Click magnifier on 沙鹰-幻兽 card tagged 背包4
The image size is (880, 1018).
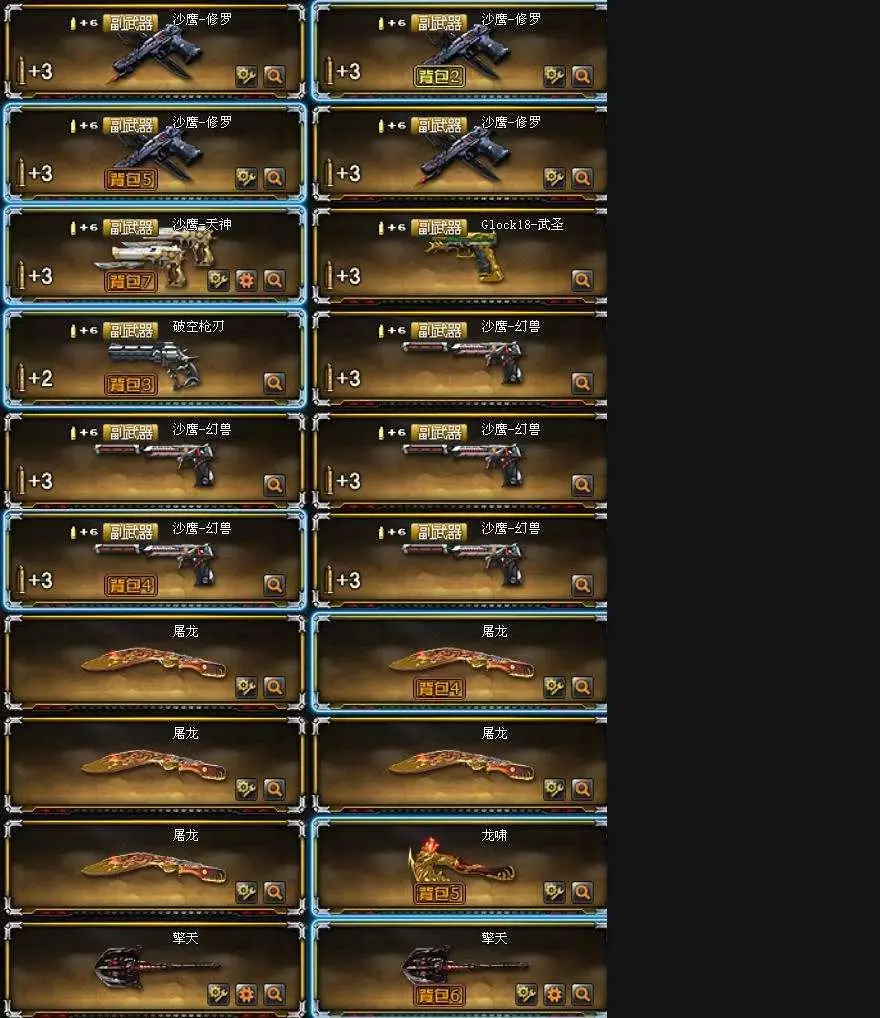(274, 585)
